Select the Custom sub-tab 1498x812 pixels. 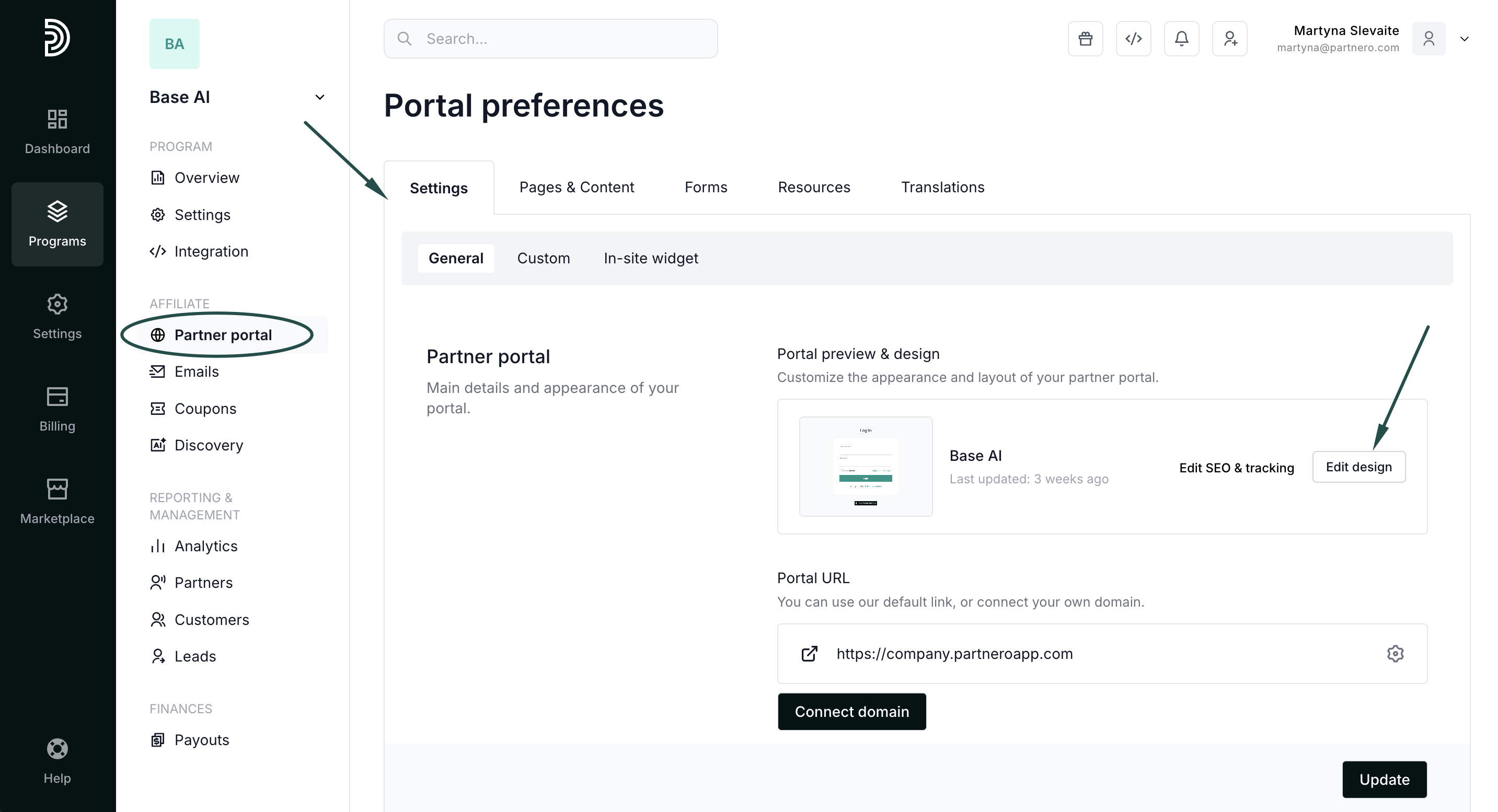click(543, 258)
